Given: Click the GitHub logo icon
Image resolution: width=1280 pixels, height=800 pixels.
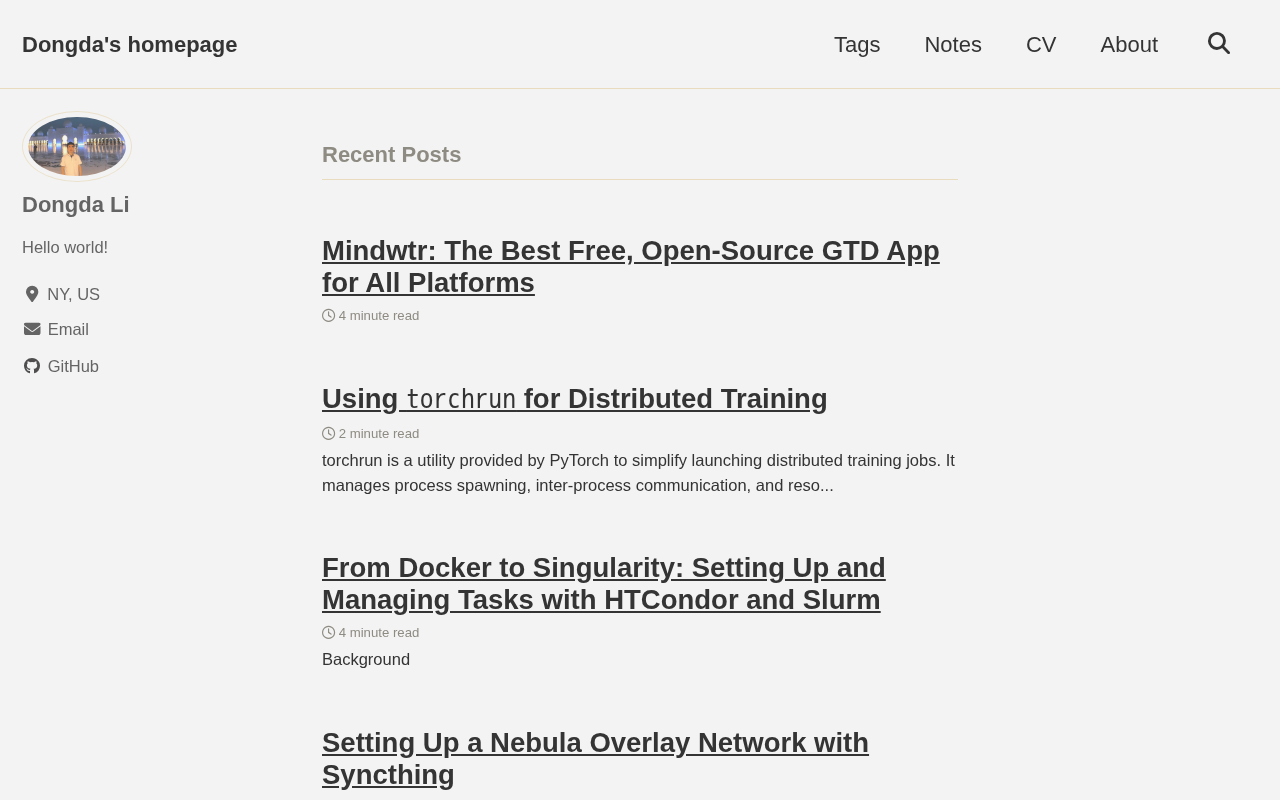Looking at the screenshot, I should (32, 366).
